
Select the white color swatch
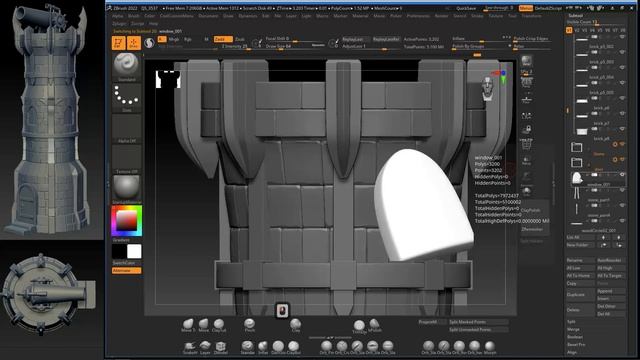pyautogui.click(x=134, y=251)
